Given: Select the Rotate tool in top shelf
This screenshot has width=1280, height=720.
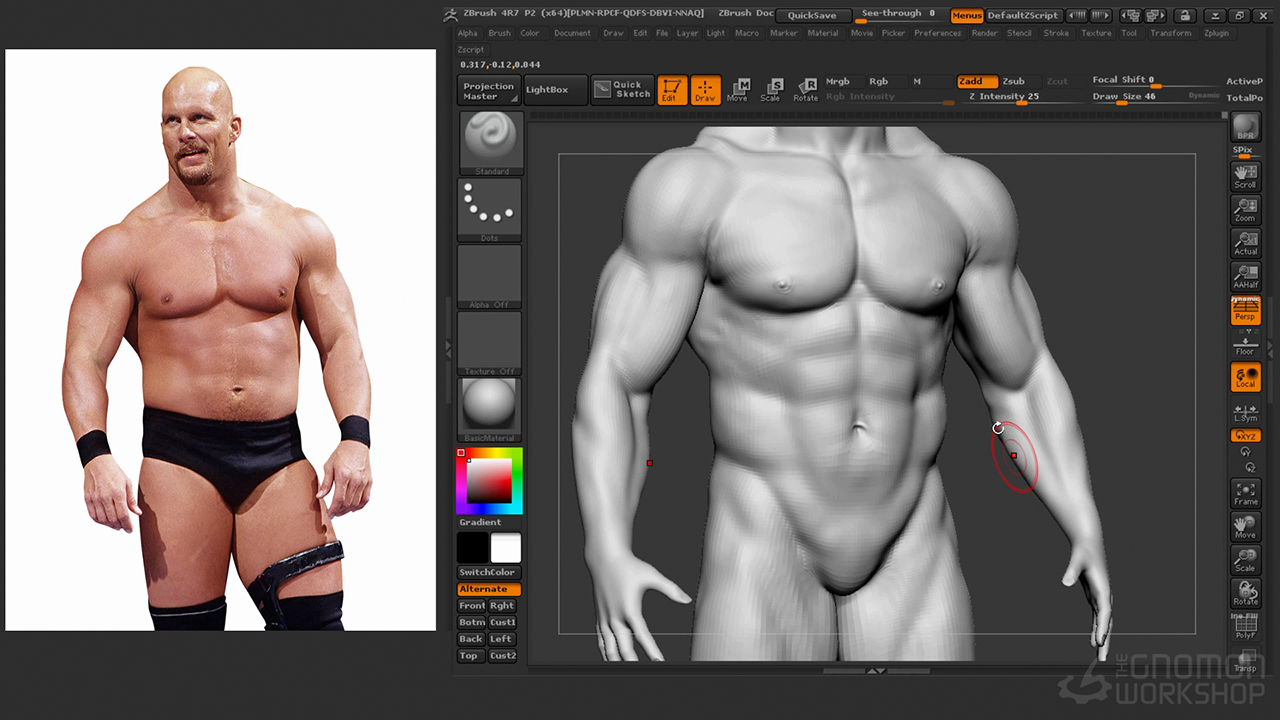Looking at the screenshot, I should pos(806,90).
